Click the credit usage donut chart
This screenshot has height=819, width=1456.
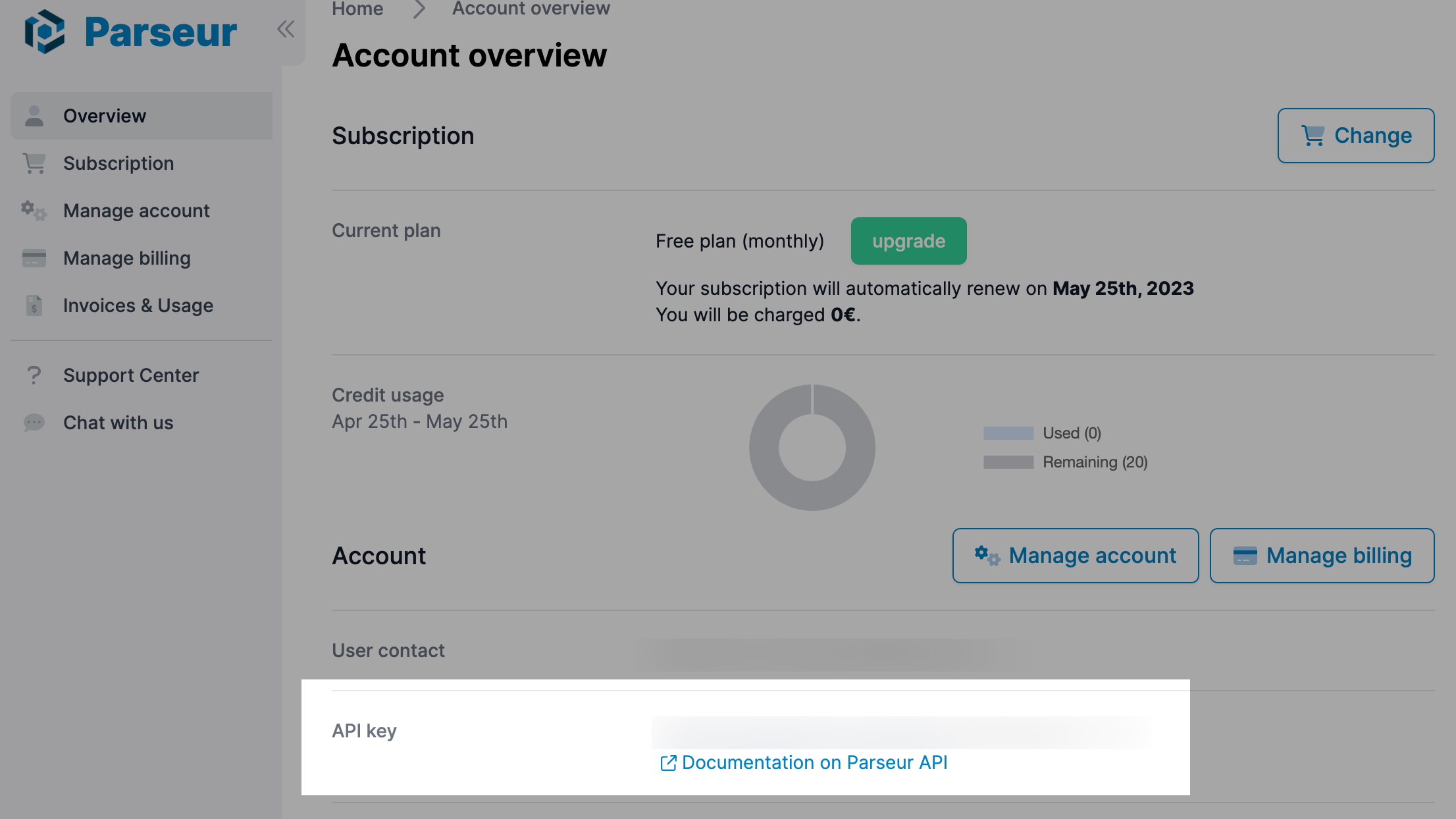coord(812,448)
